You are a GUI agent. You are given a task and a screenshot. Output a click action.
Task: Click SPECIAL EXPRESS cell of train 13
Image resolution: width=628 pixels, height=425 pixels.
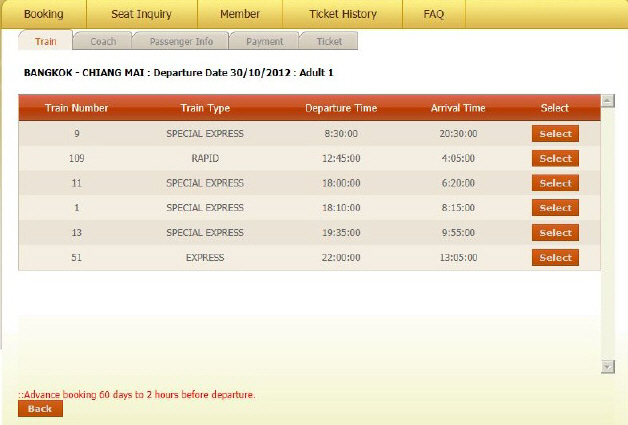[205, 233]
